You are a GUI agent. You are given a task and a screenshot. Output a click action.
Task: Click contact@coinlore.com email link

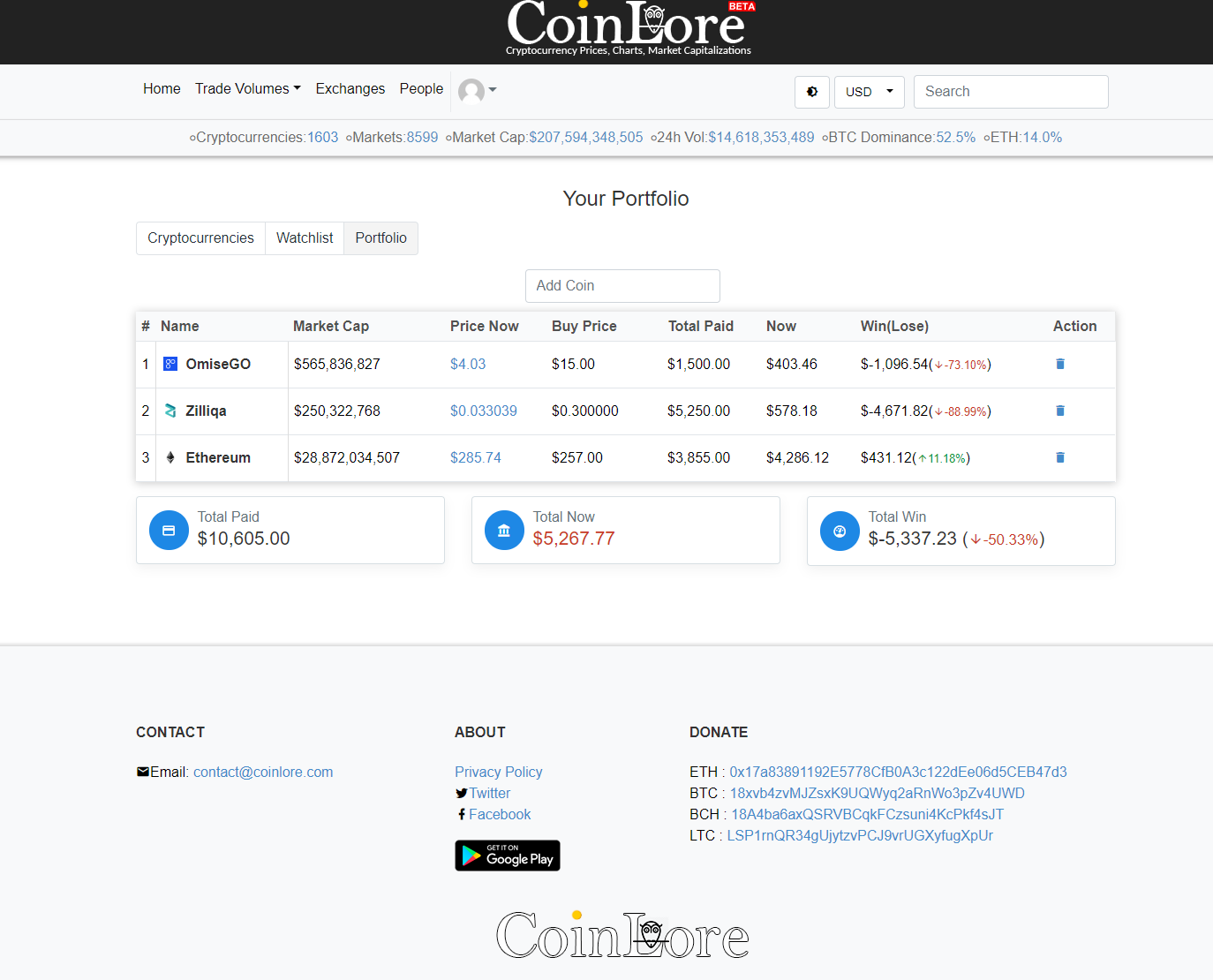pyautogui.click(x=263, y=772)
